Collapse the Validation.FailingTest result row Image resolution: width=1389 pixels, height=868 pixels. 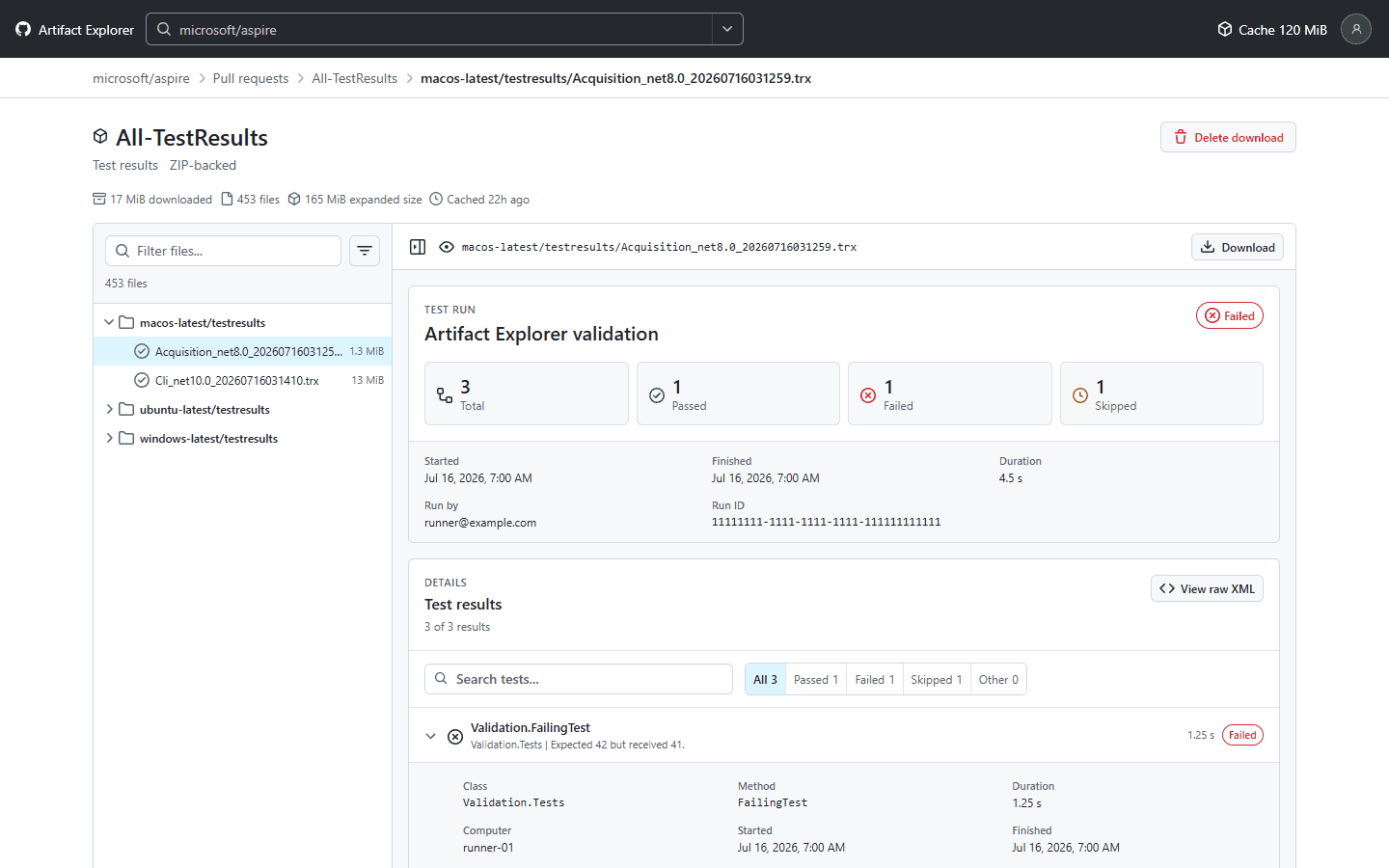(430, 736)
